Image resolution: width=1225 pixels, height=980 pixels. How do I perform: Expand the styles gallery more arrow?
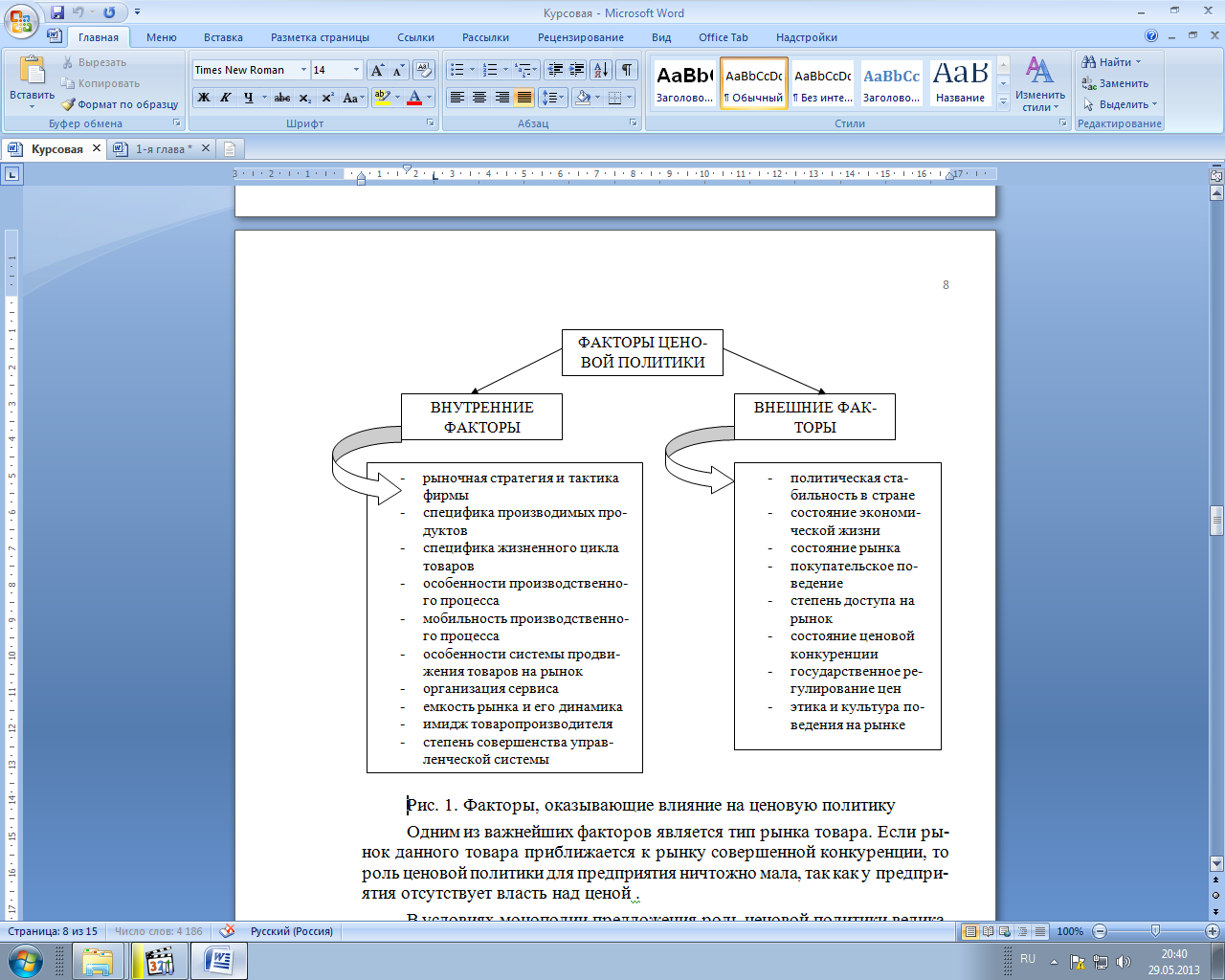(1003, 103)
